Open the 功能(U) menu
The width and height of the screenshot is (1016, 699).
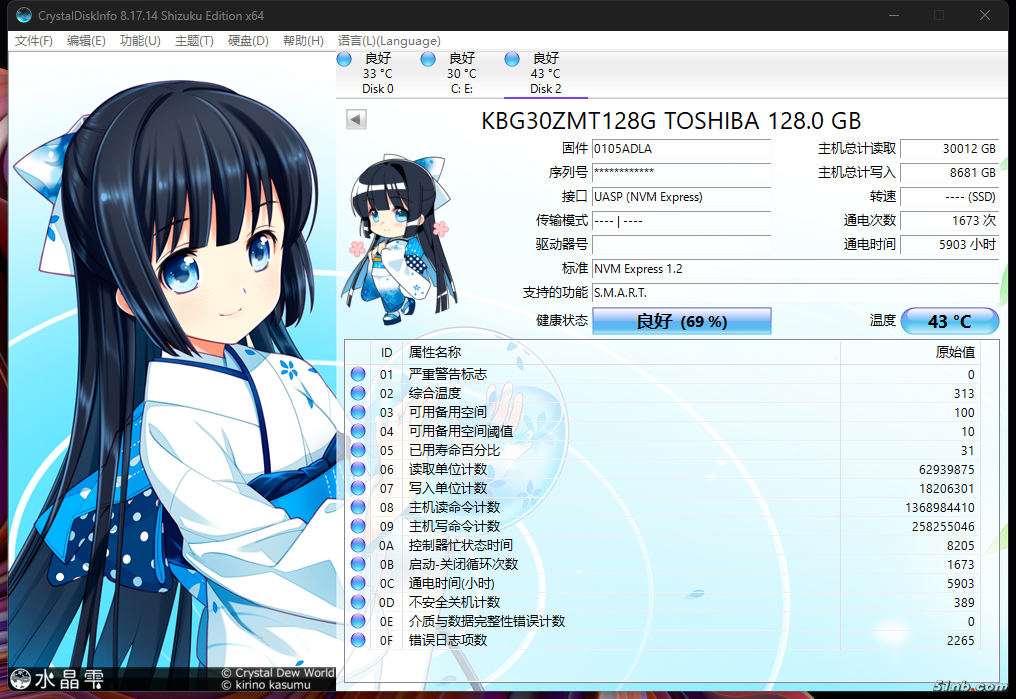tap(140, 41)
